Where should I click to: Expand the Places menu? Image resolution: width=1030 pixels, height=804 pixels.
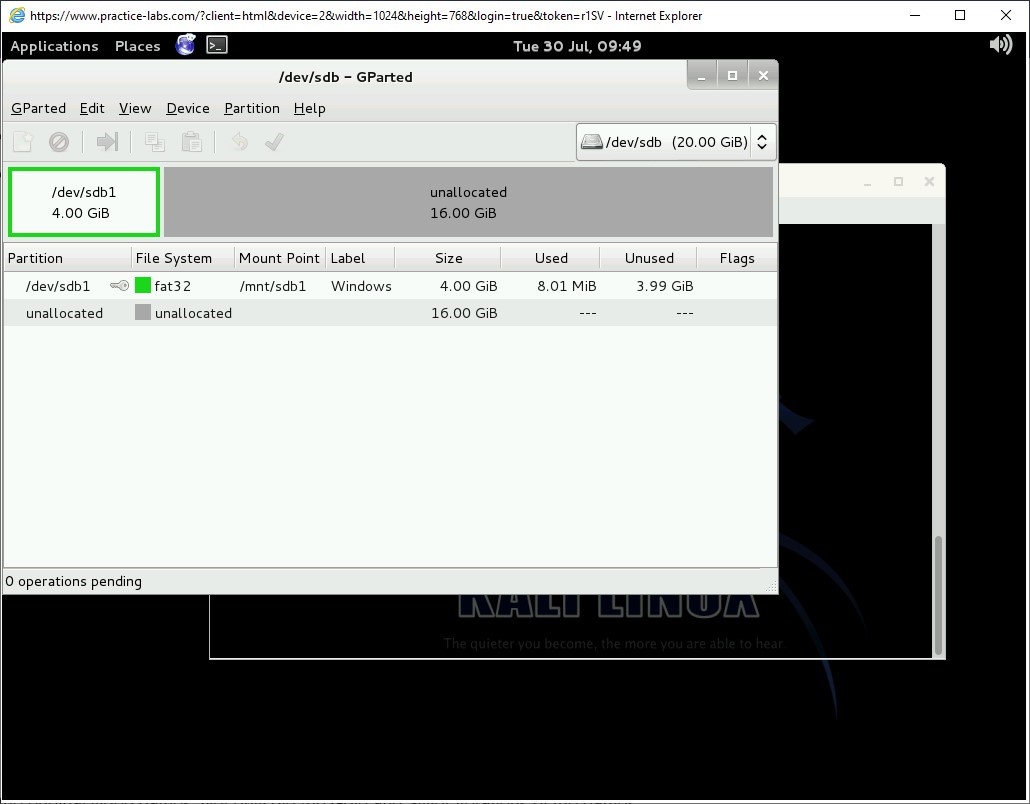(x=137, y=46)
